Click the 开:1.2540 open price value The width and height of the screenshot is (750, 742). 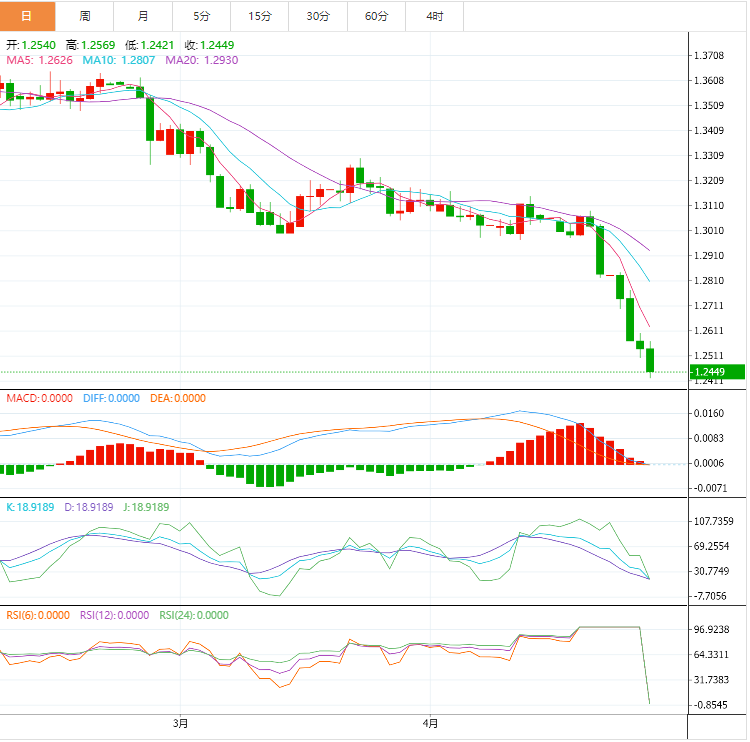pyautogui.click(x=31, y=45)
